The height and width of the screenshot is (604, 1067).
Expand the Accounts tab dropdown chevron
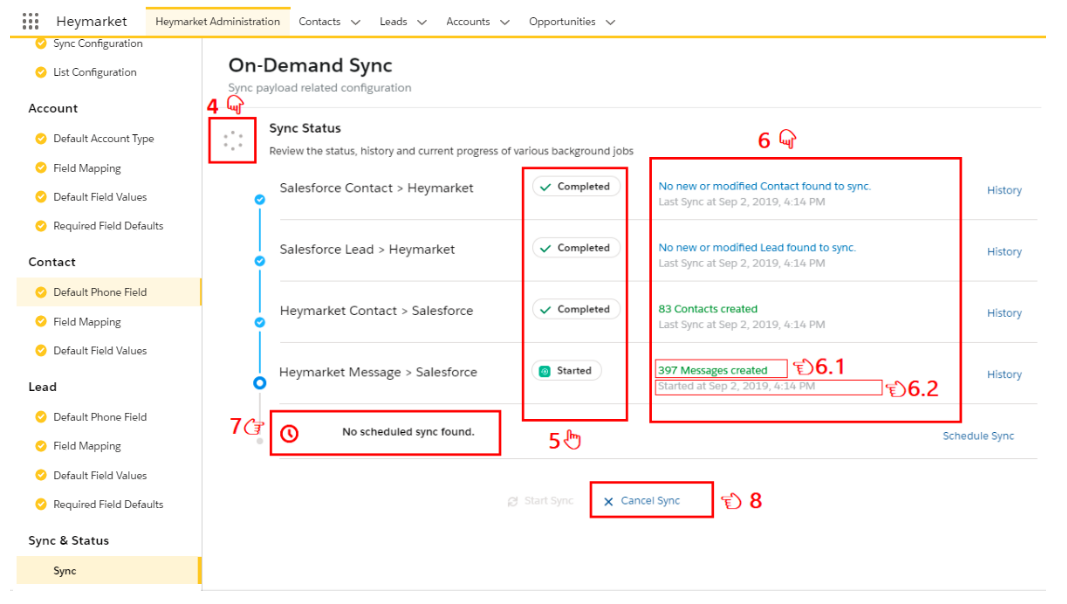tap(505, 22)
